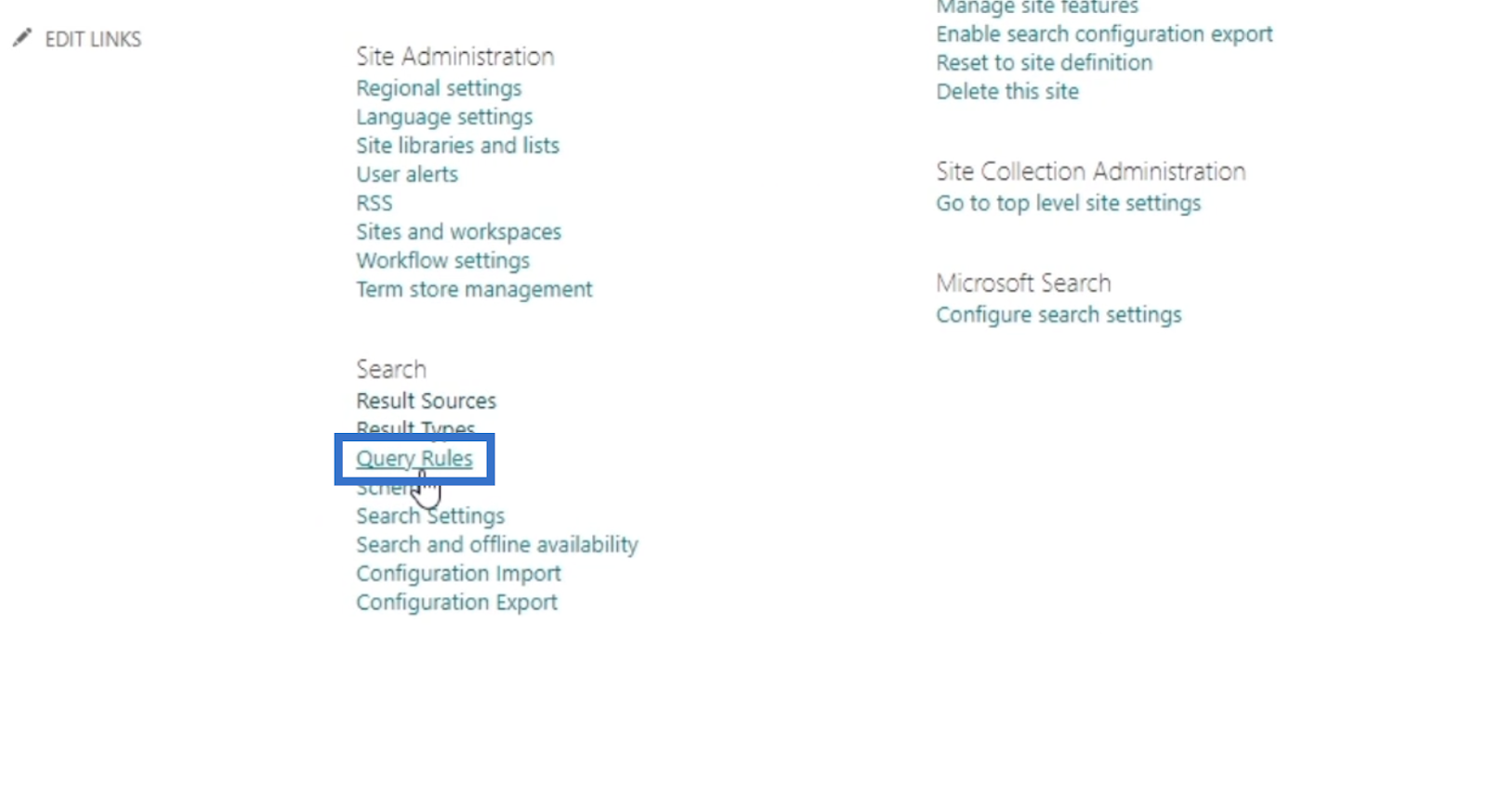Open User alerts
The width and height of the screenshot is (1487, 812).
point(407,175)
